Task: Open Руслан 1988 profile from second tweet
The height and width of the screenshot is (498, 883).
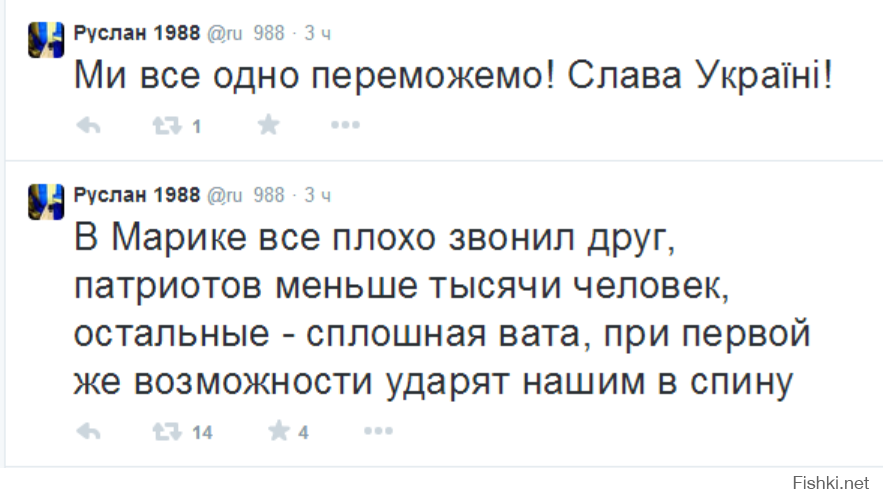Action: [x=137, y=195]
